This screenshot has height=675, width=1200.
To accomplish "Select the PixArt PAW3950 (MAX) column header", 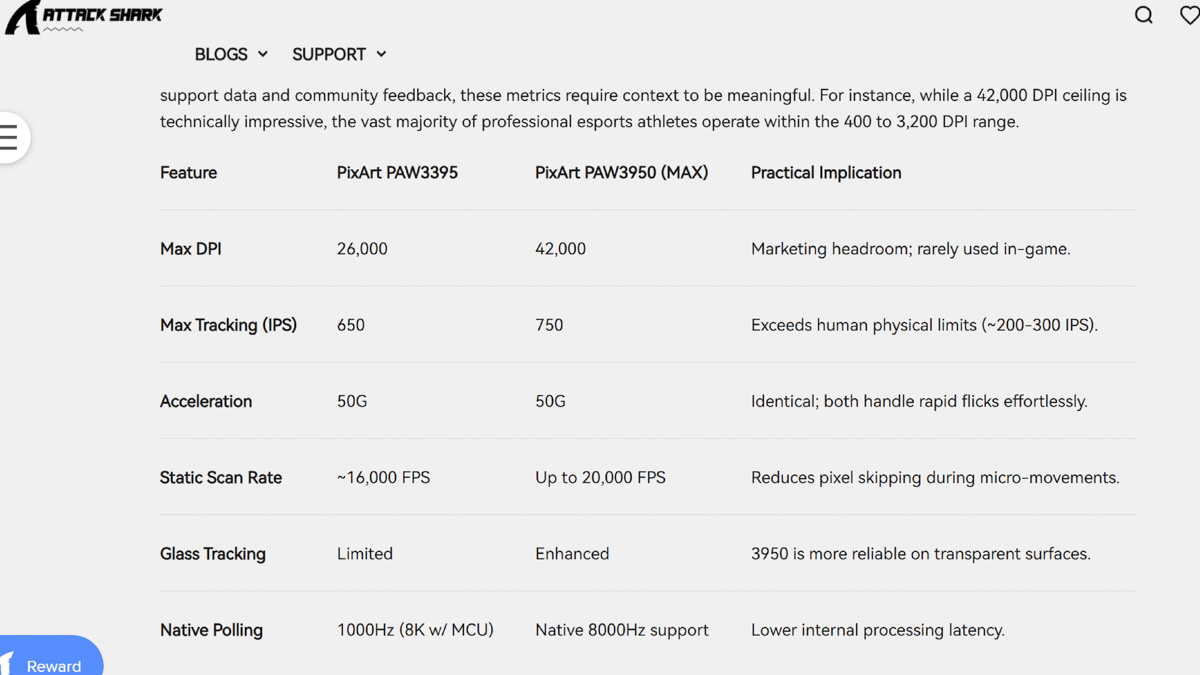I will coord(621,172).
